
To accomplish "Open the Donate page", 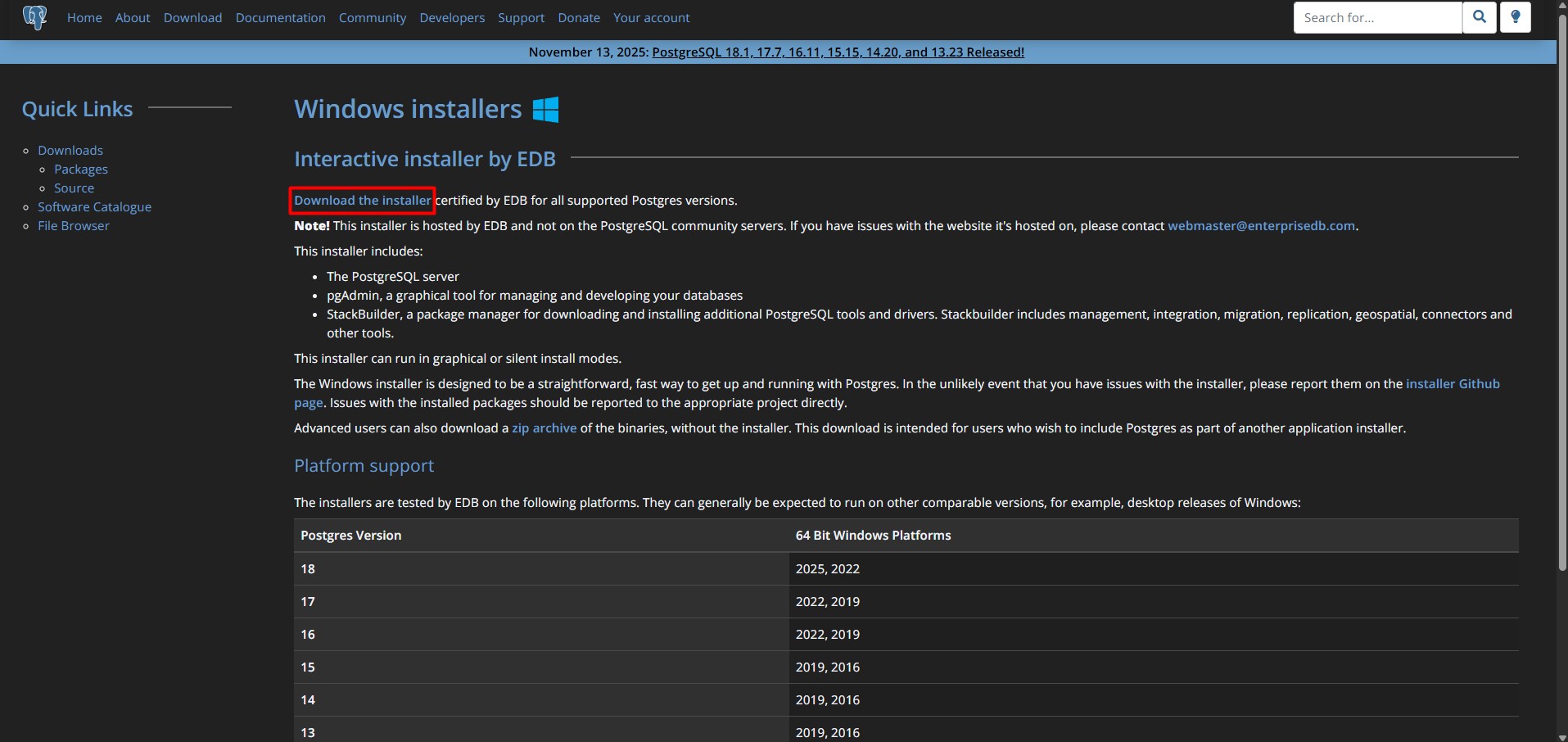I will pyautogui.click(x=579, y=17).
